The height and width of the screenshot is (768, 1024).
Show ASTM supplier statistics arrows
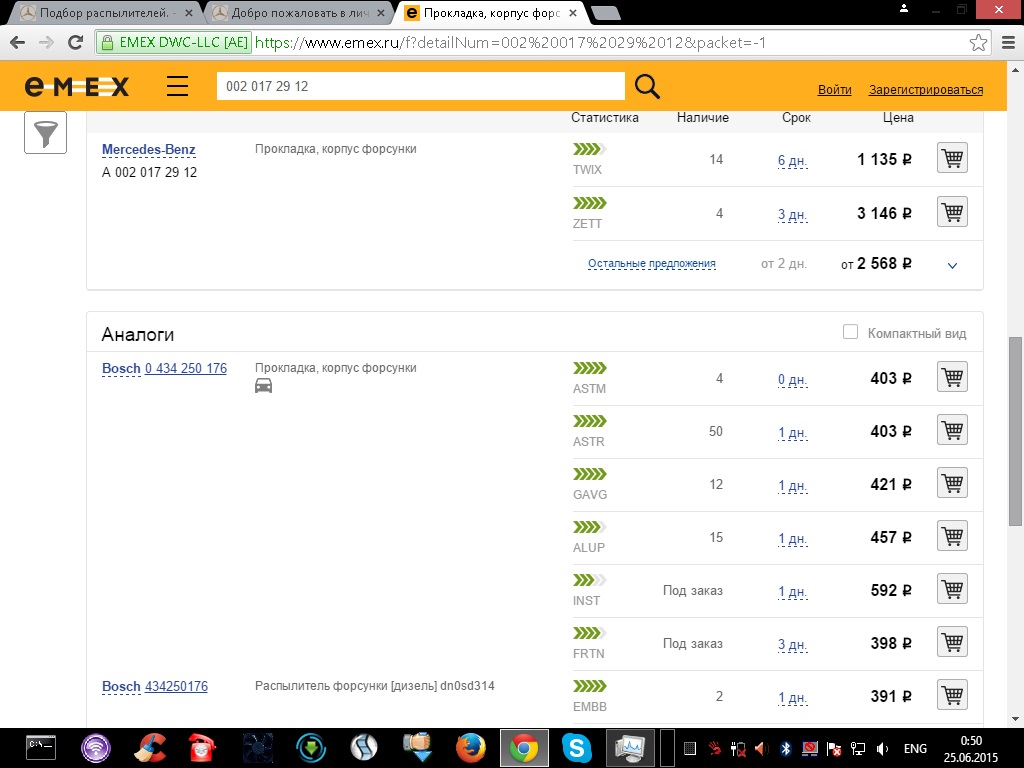[x=589, y=368]
